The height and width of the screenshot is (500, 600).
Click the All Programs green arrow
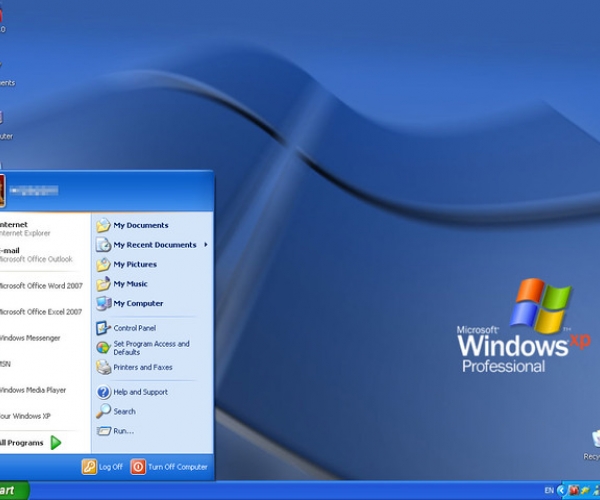click(x=56, y=443)
